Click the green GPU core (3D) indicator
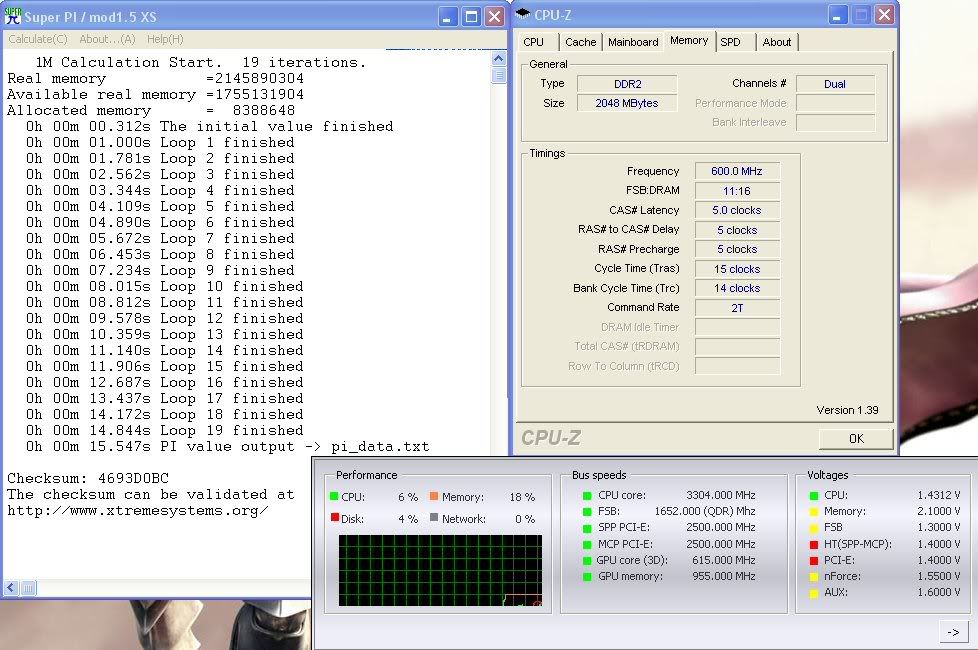978x650 pixels. pyautogui.click(x=587, y=561)
